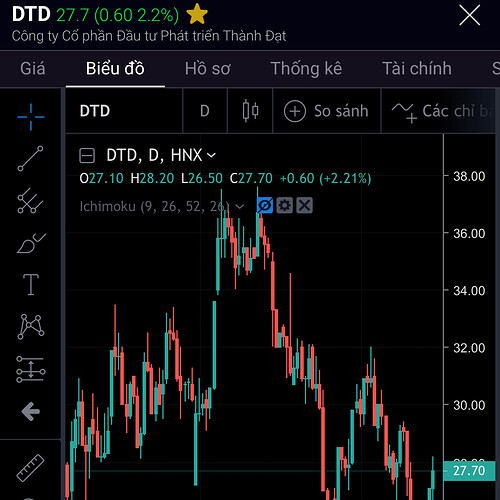This screenshot has height=500, width=500.
Task: Choose the pitchfork drawing tool
Action: point(31,201)
